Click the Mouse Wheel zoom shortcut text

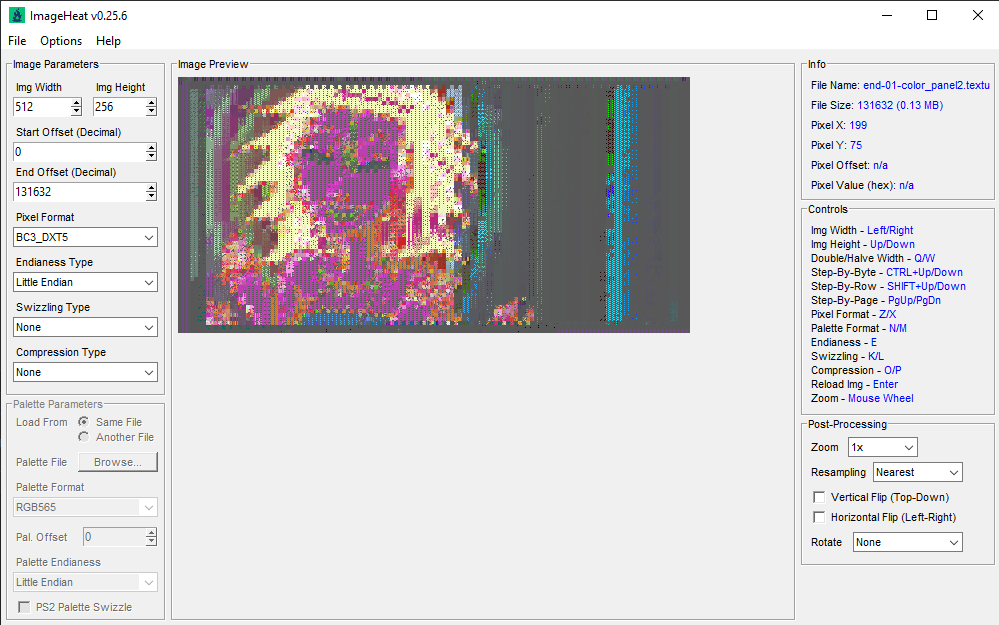pyautogui.click(x=880, y=398)
